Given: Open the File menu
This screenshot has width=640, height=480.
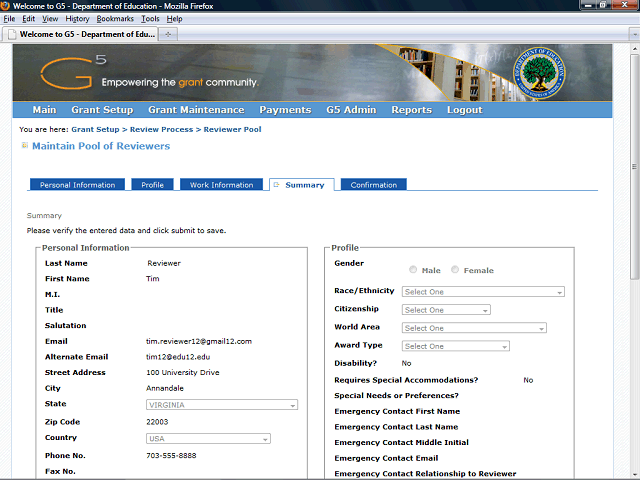Looking at the screenshot, I should pos(9,19).
